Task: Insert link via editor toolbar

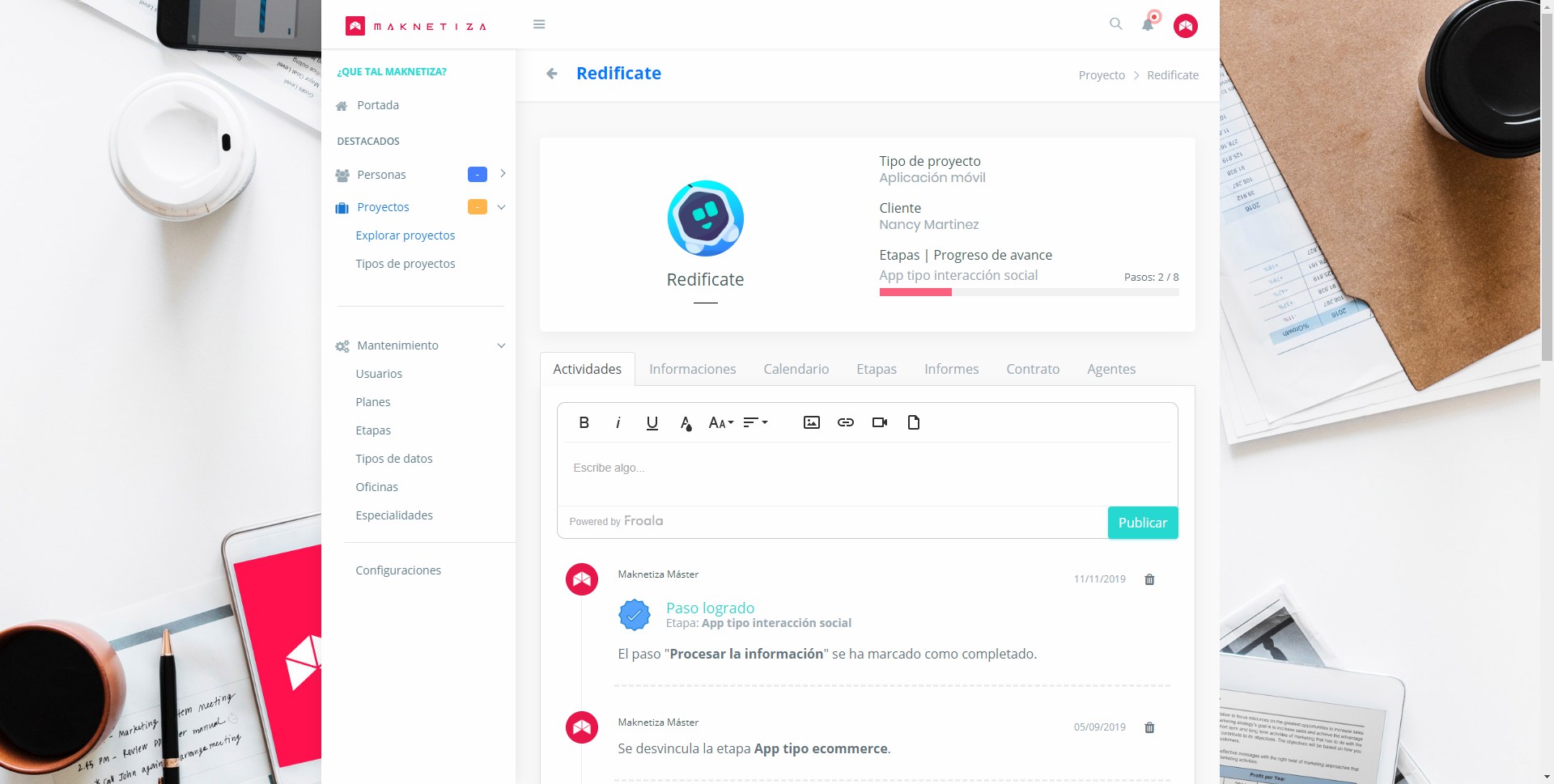Action: click(x=846, y=422)
